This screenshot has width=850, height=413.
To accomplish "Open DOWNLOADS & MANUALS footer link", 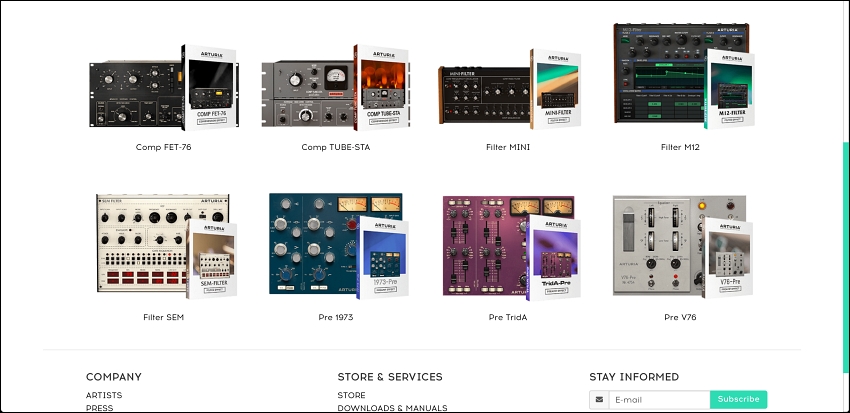I will [x=392, y=408].
